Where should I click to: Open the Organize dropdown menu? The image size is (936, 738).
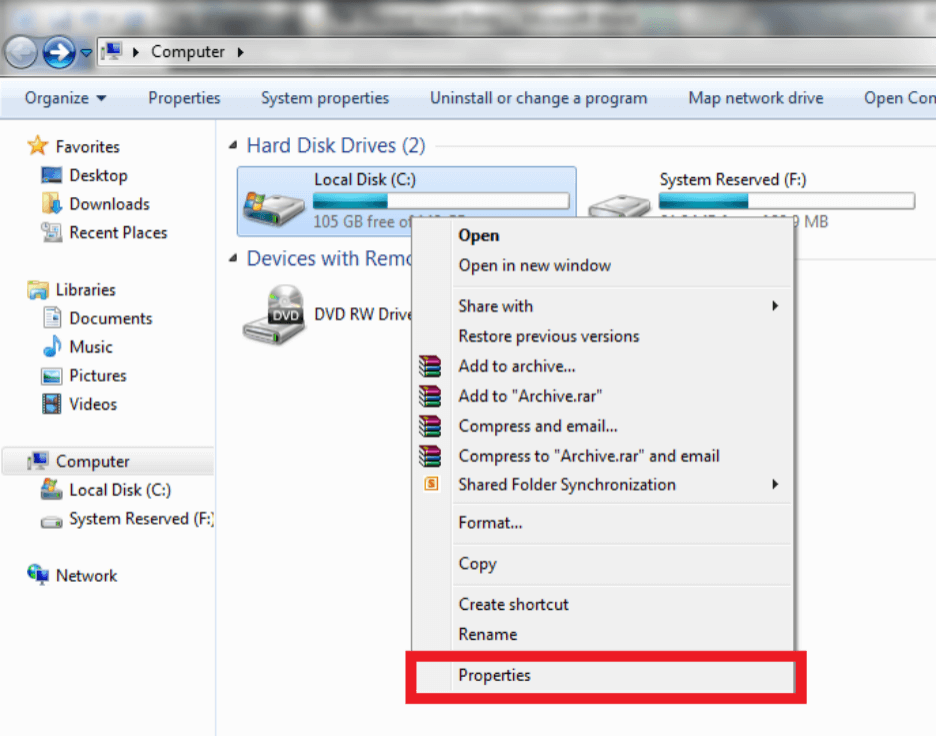(65, 98)
